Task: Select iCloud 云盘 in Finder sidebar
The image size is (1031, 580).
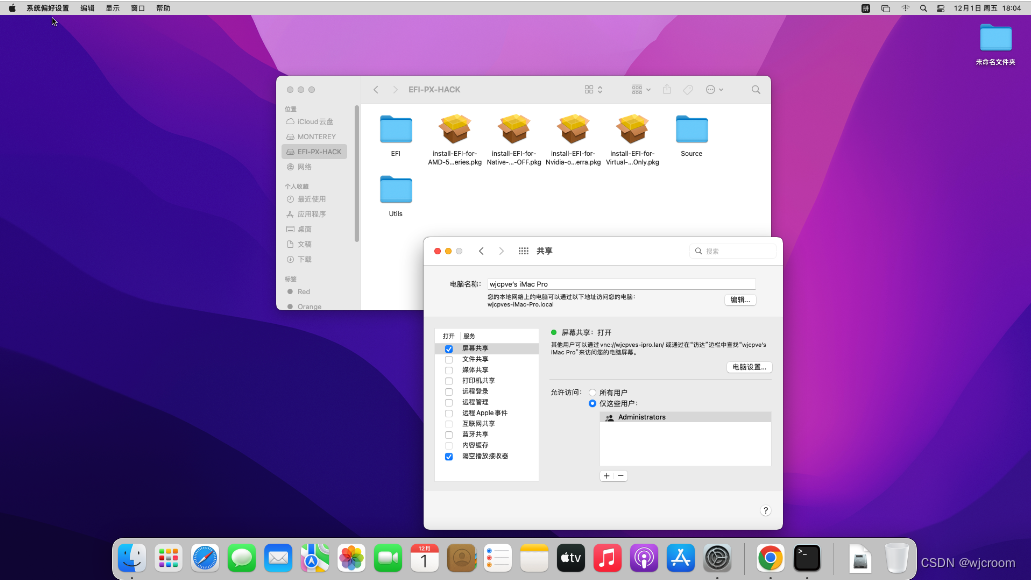Action: [x=315, y=122]
